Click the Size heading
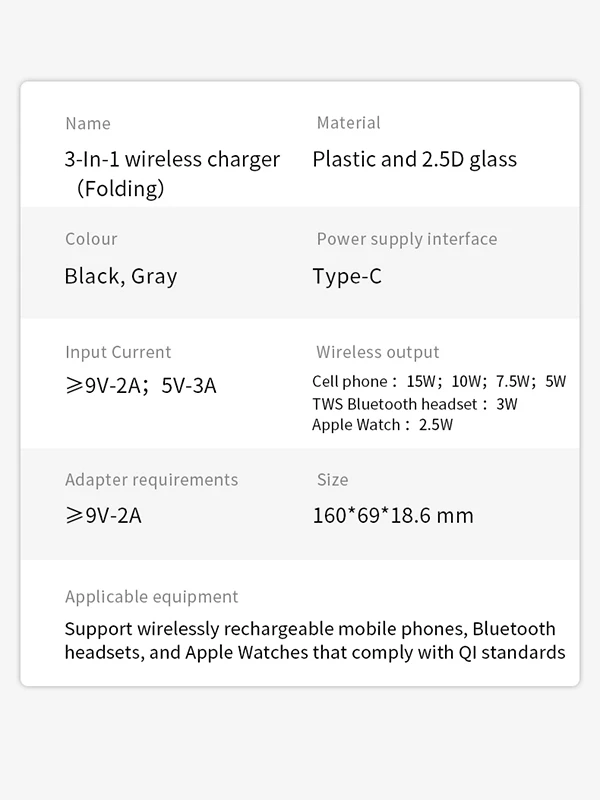Image resolution: width=600 pixels, height=800 pixels. (x=332, y=480)
